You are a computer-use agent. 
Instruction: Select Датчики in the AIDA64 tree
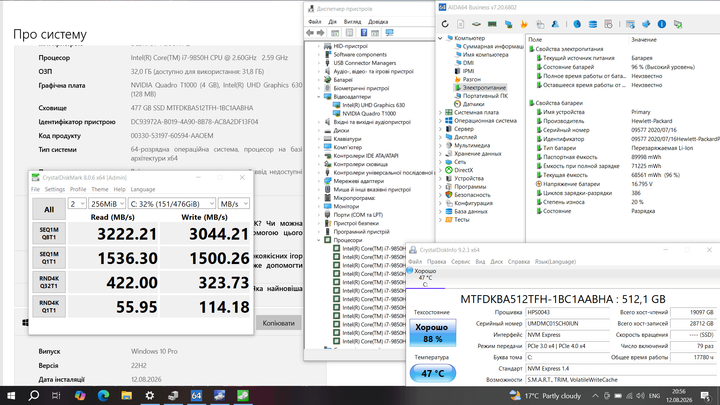[x=473, y=104]
